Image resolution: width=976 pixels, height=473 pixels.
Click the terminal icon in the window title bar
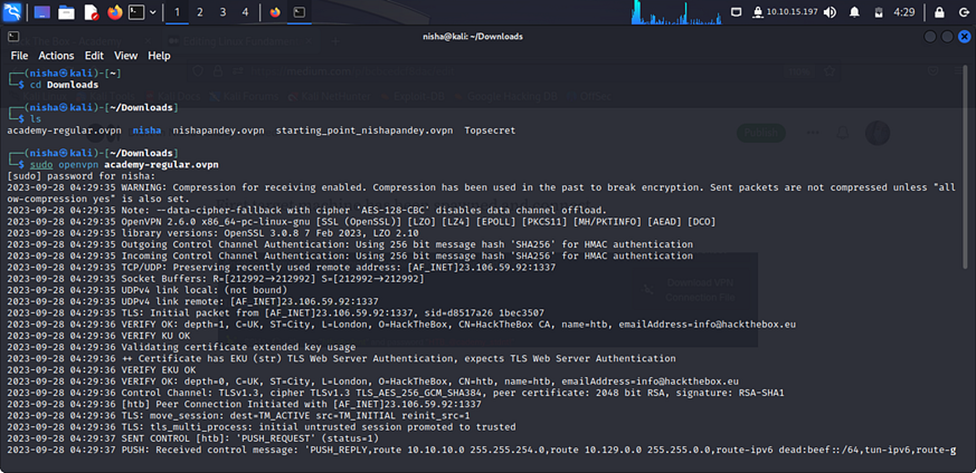point(14,36)
